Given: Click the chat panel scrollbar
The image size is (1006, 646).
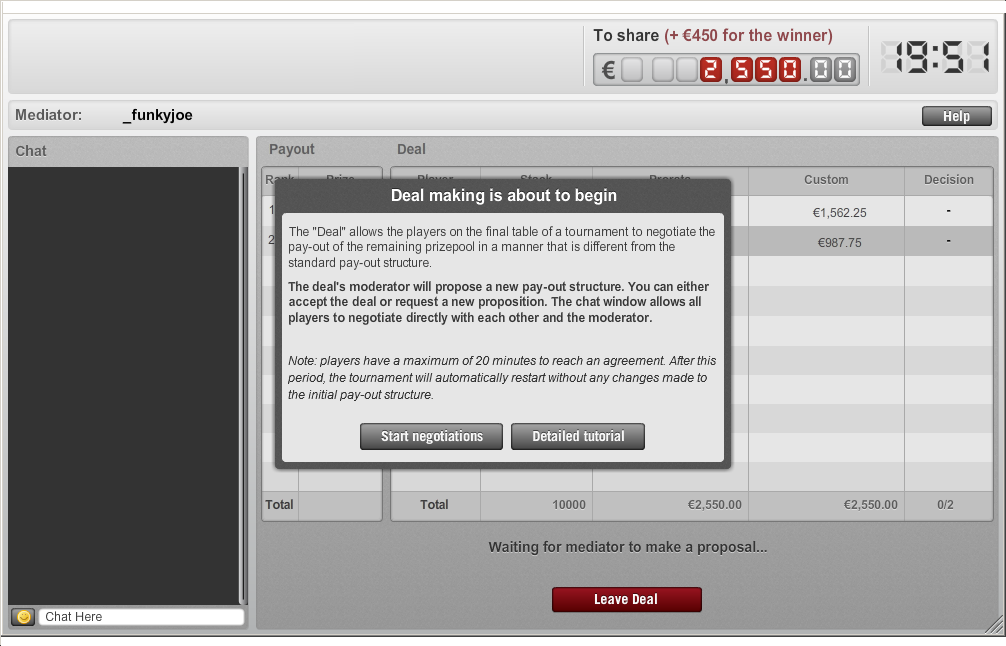Looking at the screenshot, I should 243,385.
